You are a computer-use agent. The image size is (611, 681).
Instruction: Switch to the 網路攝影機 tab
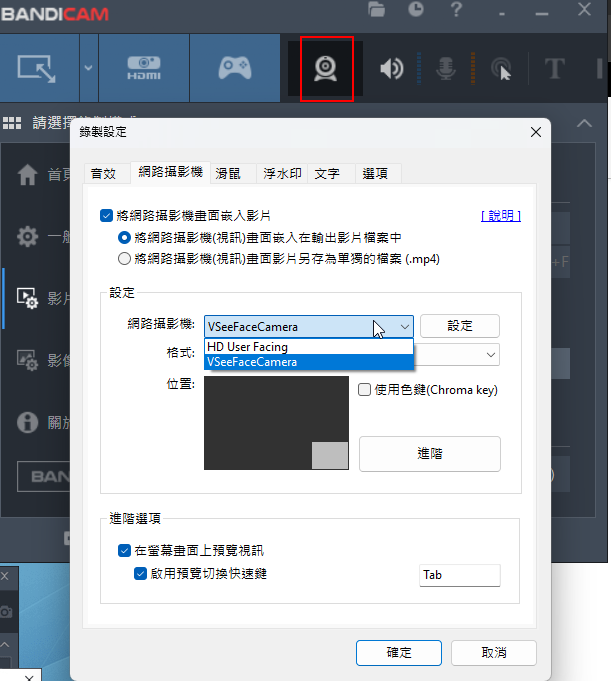click(170, 172)
